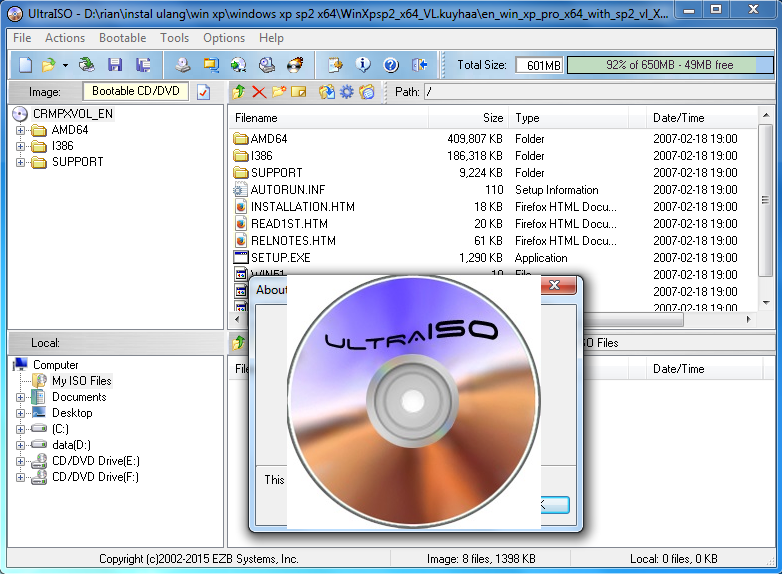This screenshot has height=574, width=782.
Task: Expand the CD/DVD Drive(F:) node
Action: point(20,477)
